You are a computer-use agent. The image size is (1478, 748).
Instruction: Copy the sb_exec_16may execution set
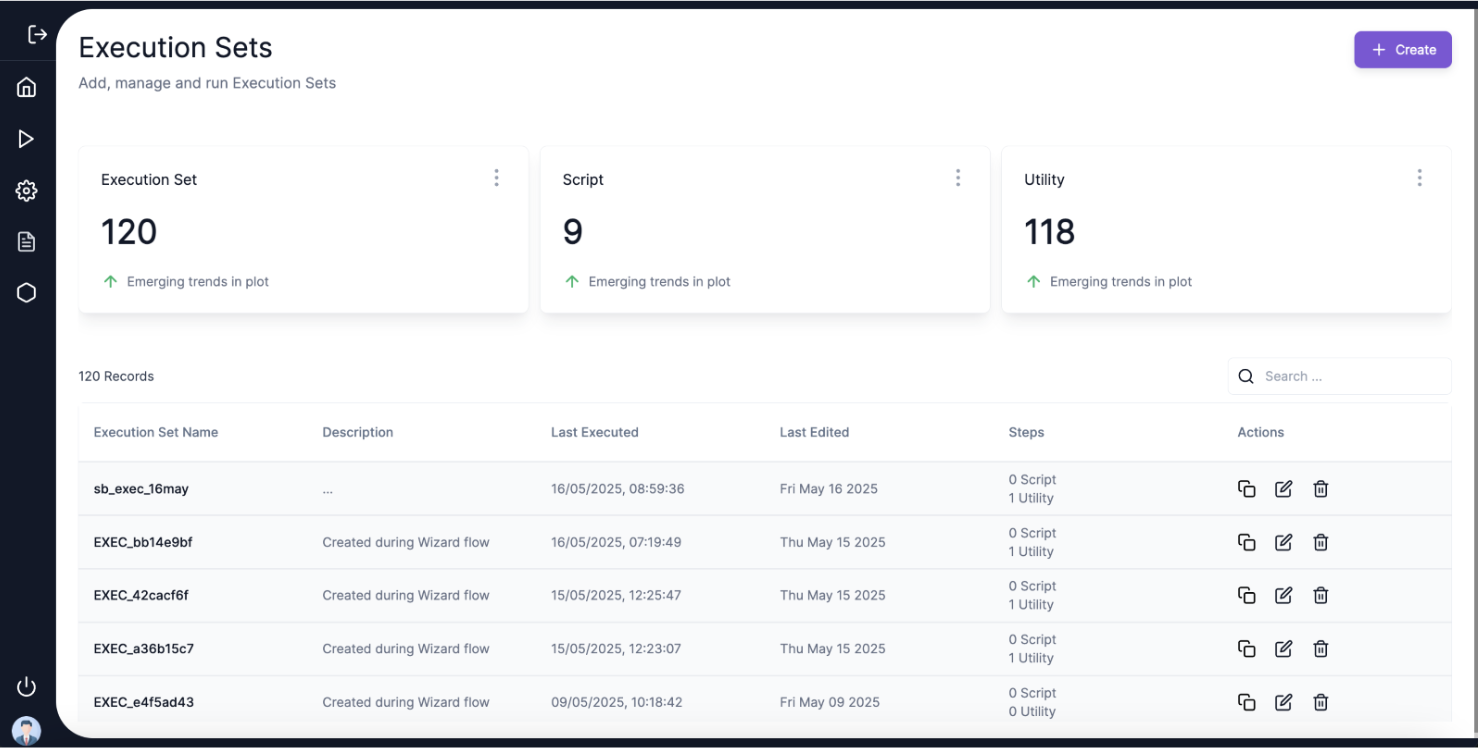click(x=1246, y=489)
